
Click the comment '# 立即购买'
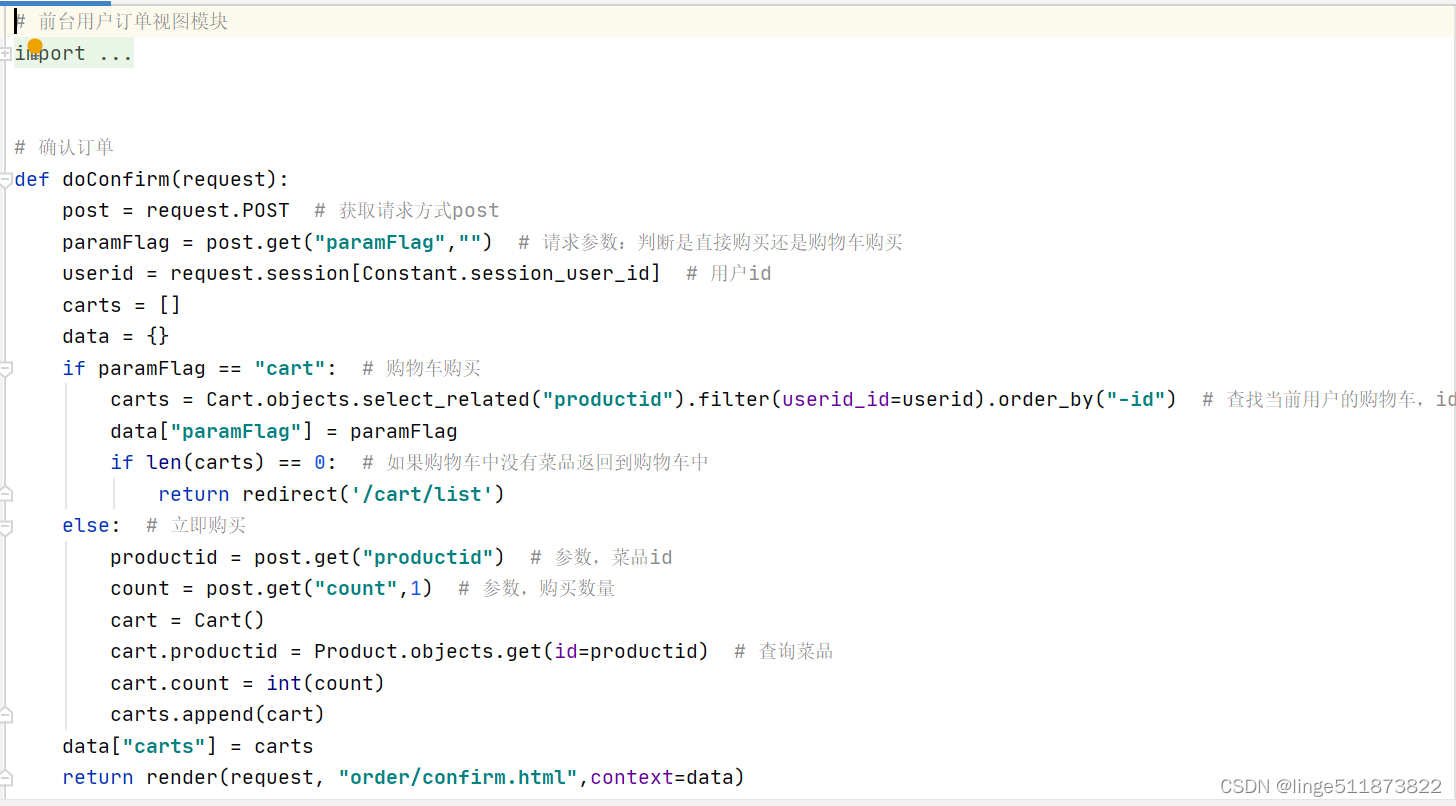point(196,526)
